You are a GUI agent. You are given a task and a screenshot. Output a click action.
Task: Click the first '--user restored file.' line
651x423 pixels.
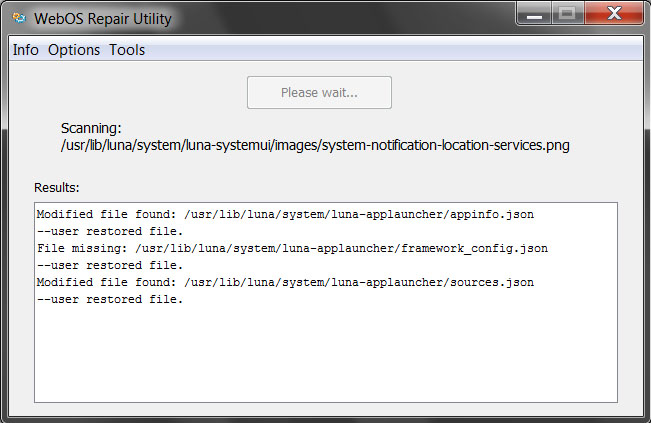[x=110, y=231]
